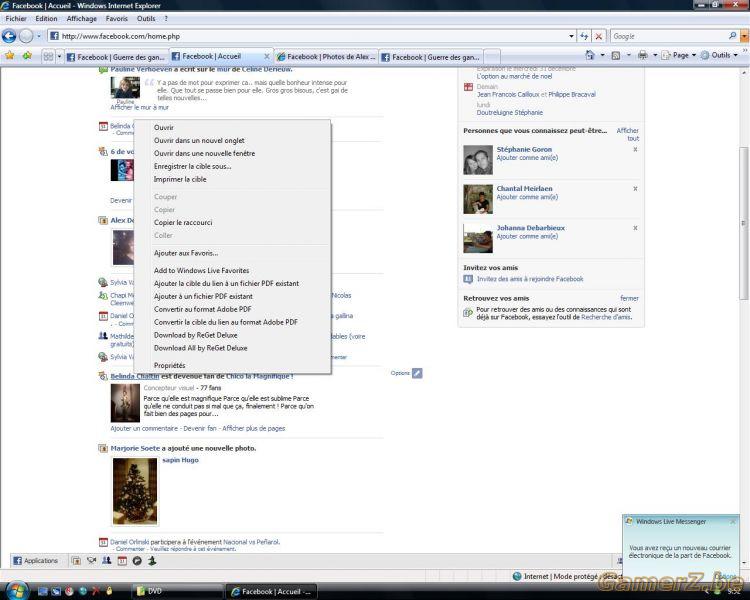
Task: Click the Windows Live Messenger notification text
Action: click(680, 552)
